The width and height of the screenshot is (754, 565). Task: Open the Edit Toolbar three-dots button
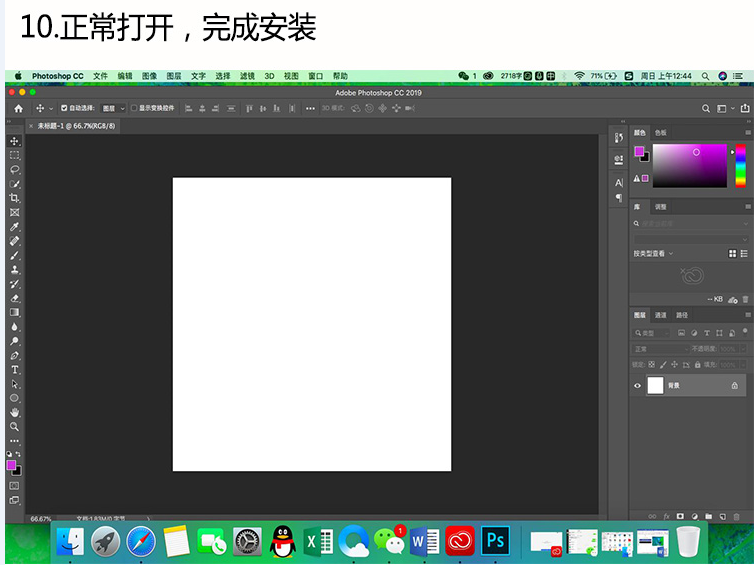[x=14, y=440]
